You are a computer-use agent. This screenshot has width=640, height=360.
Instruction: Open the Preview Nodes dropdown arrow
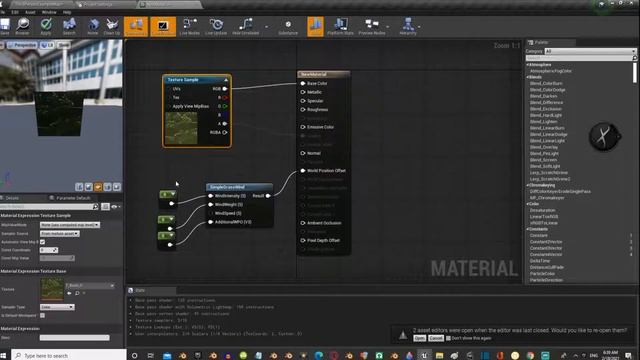point(388,27)
